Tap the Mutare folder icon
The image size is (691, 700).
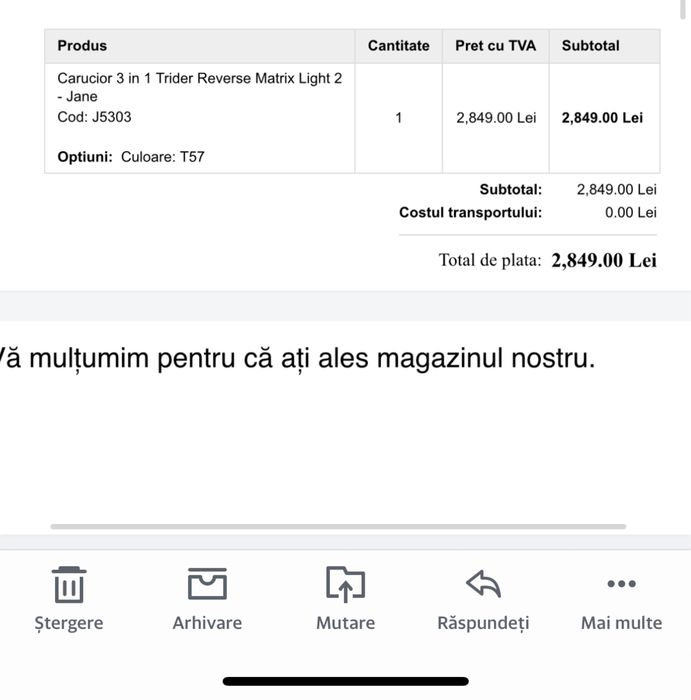click(x=345, y=585)
